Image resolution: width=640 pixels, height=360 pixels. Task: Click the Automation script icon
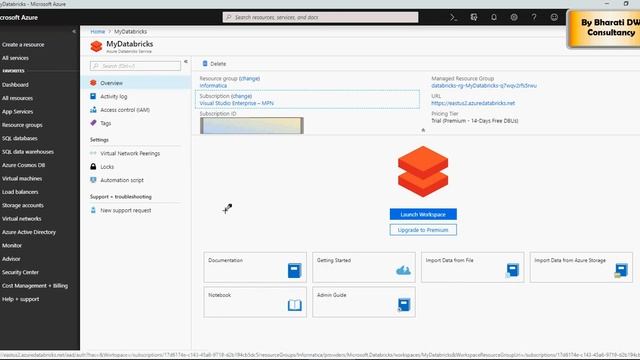pos(93,180)
